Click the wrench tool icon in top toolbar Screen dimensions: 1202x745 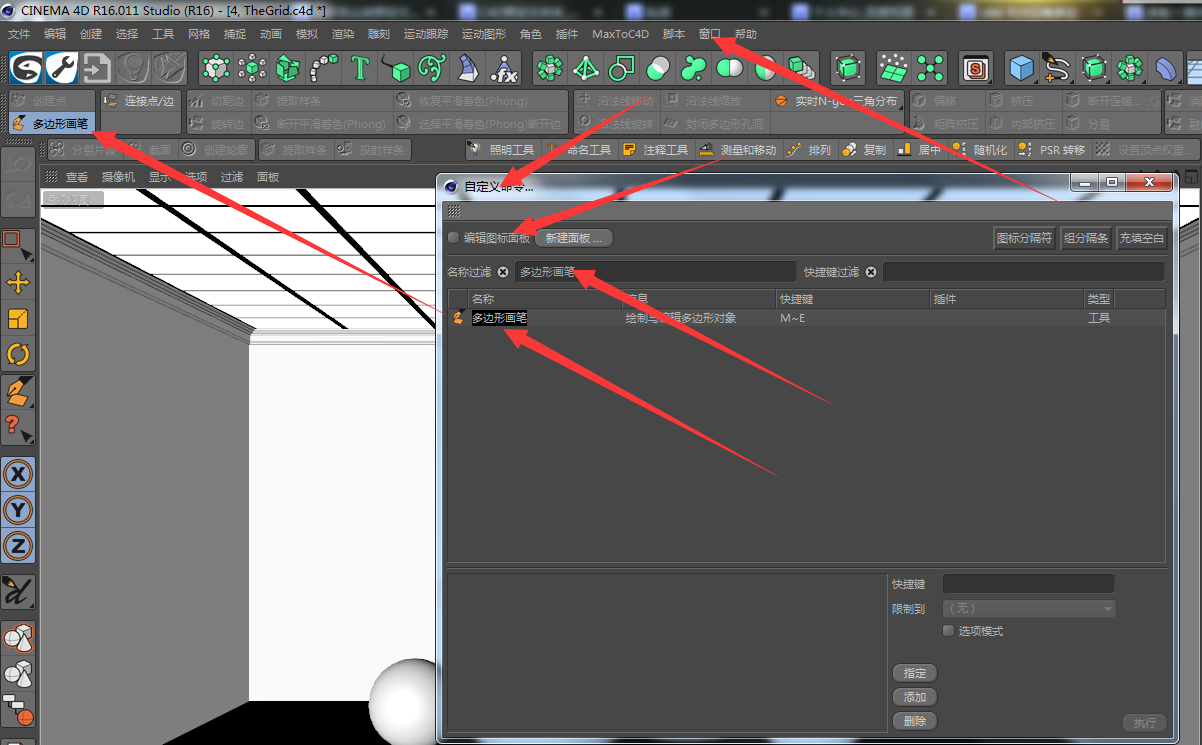click(62, 68)
